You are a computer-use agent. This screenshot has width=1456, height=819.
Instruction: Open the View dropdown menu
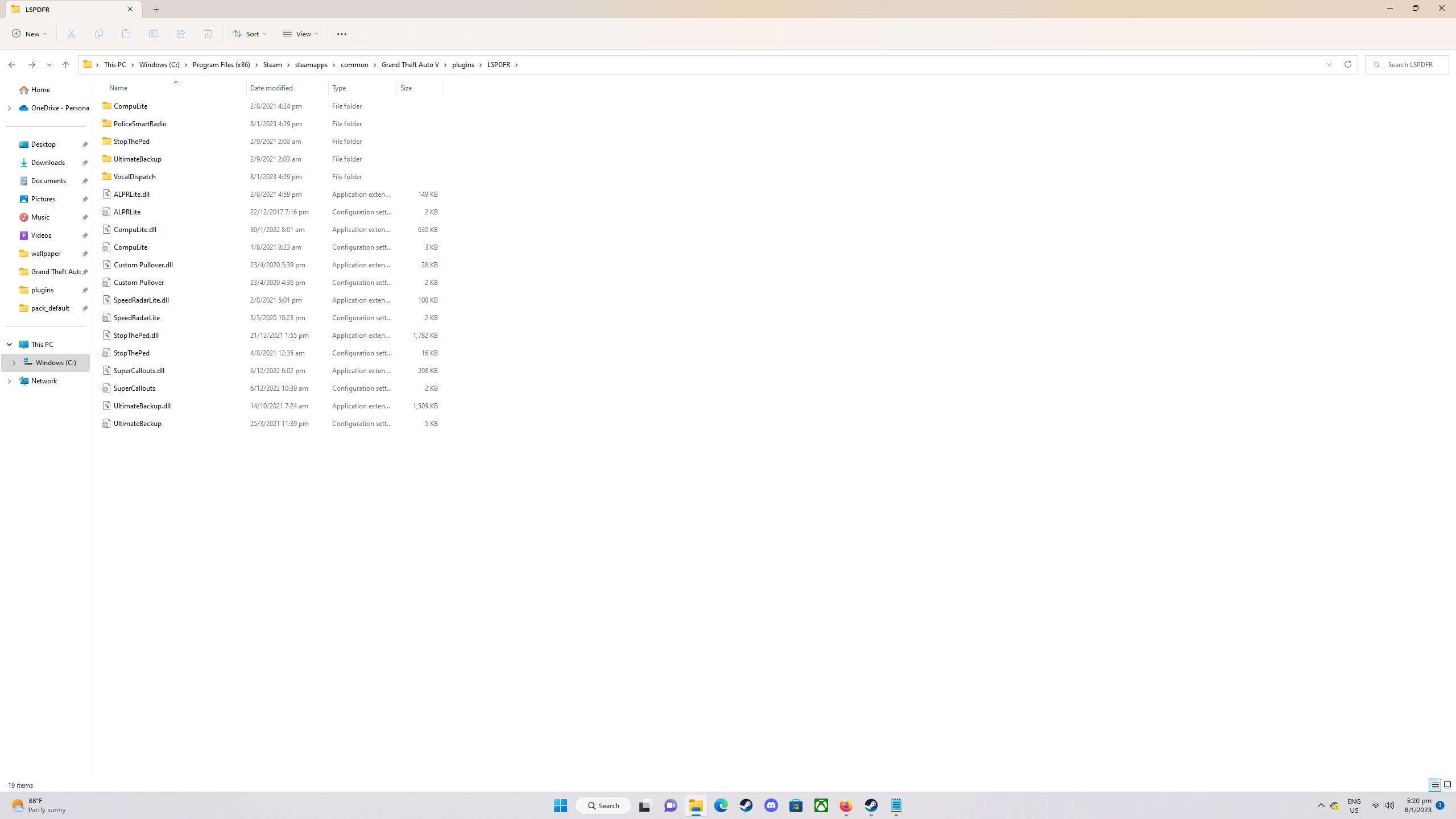coord(300,34)
